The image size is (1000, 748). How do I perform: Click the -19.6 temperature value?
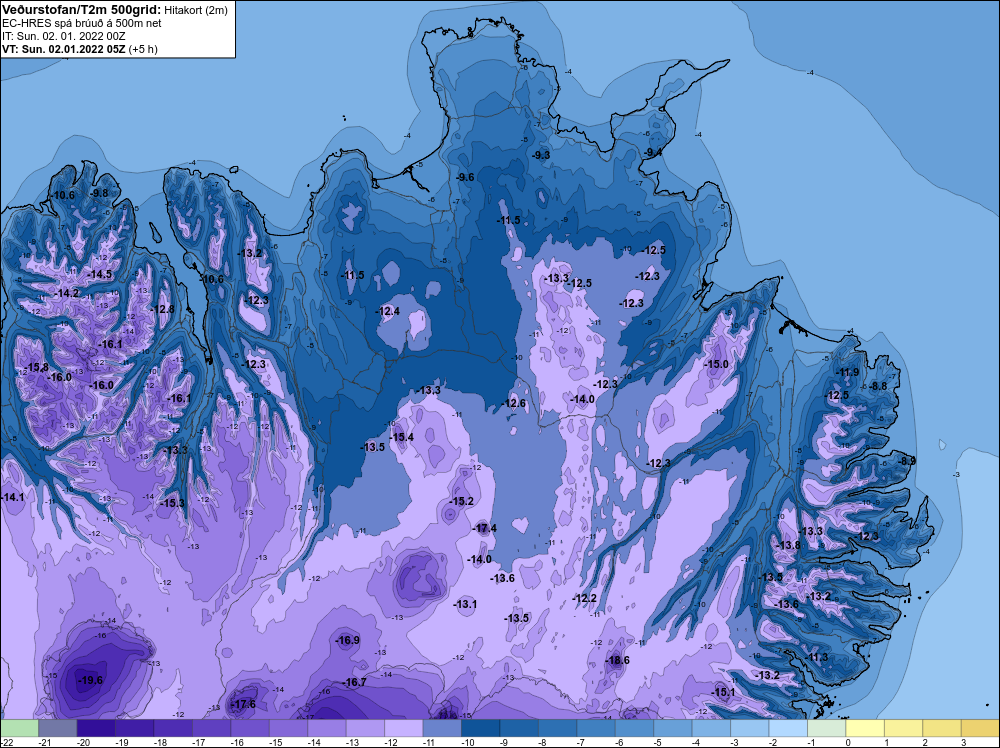pos(90,680)
